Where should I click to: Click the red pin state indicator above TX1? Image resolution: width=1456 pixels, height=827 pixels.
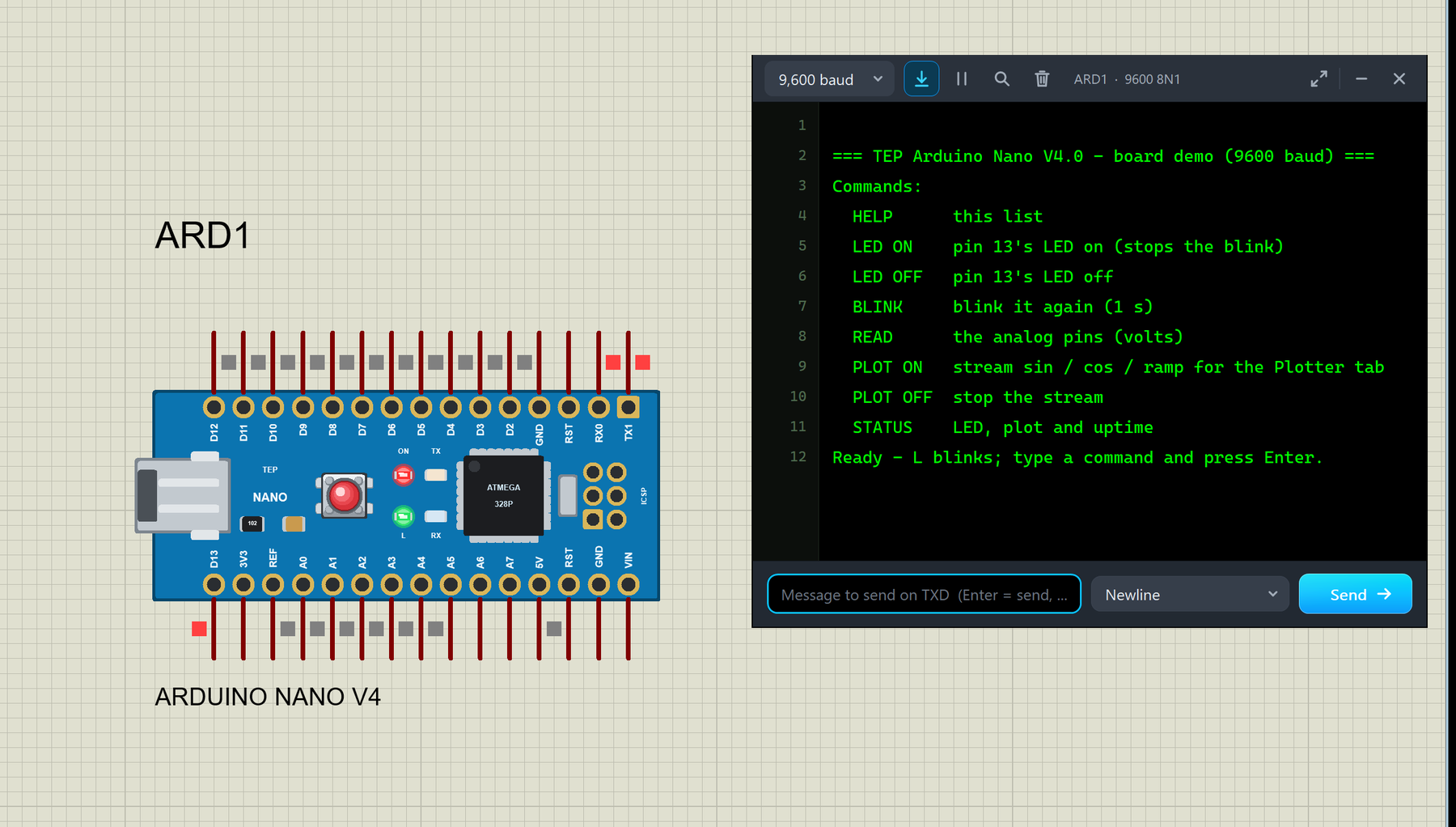click(x=643, y=363)
